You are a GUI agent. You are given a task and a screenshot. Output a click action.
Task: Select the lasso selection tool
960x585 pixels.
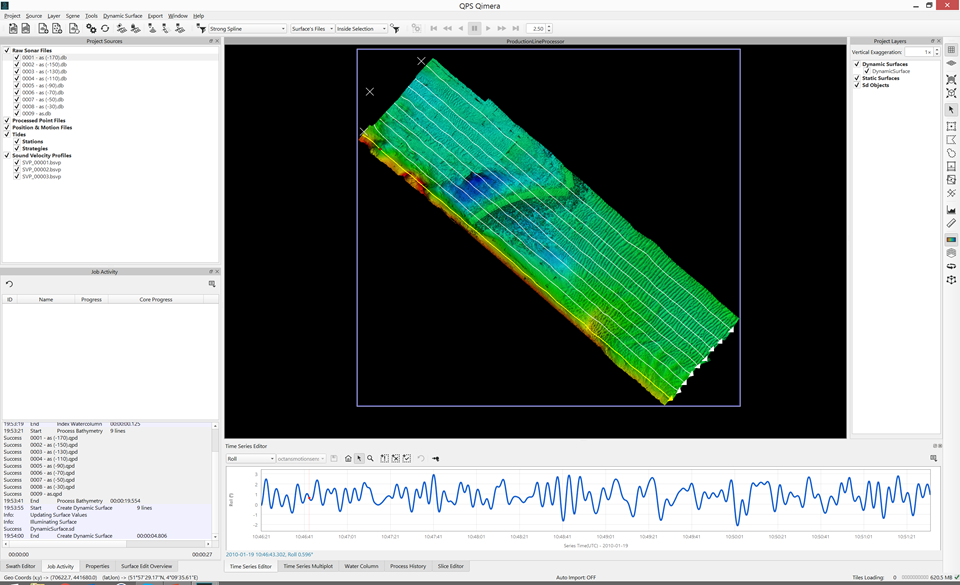[951, 153]
